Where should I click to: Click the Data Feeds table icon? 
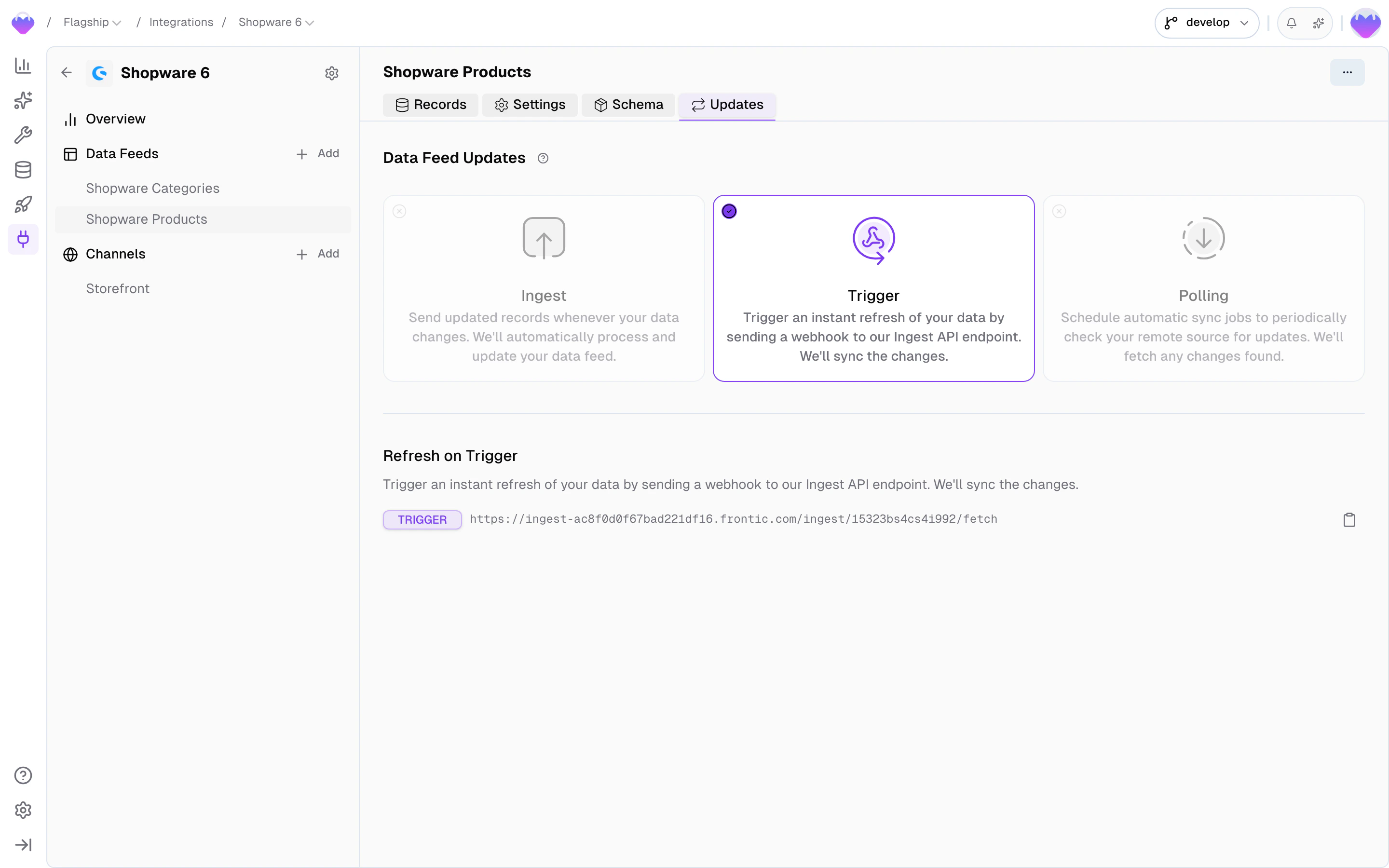click(x=70, y=154)
